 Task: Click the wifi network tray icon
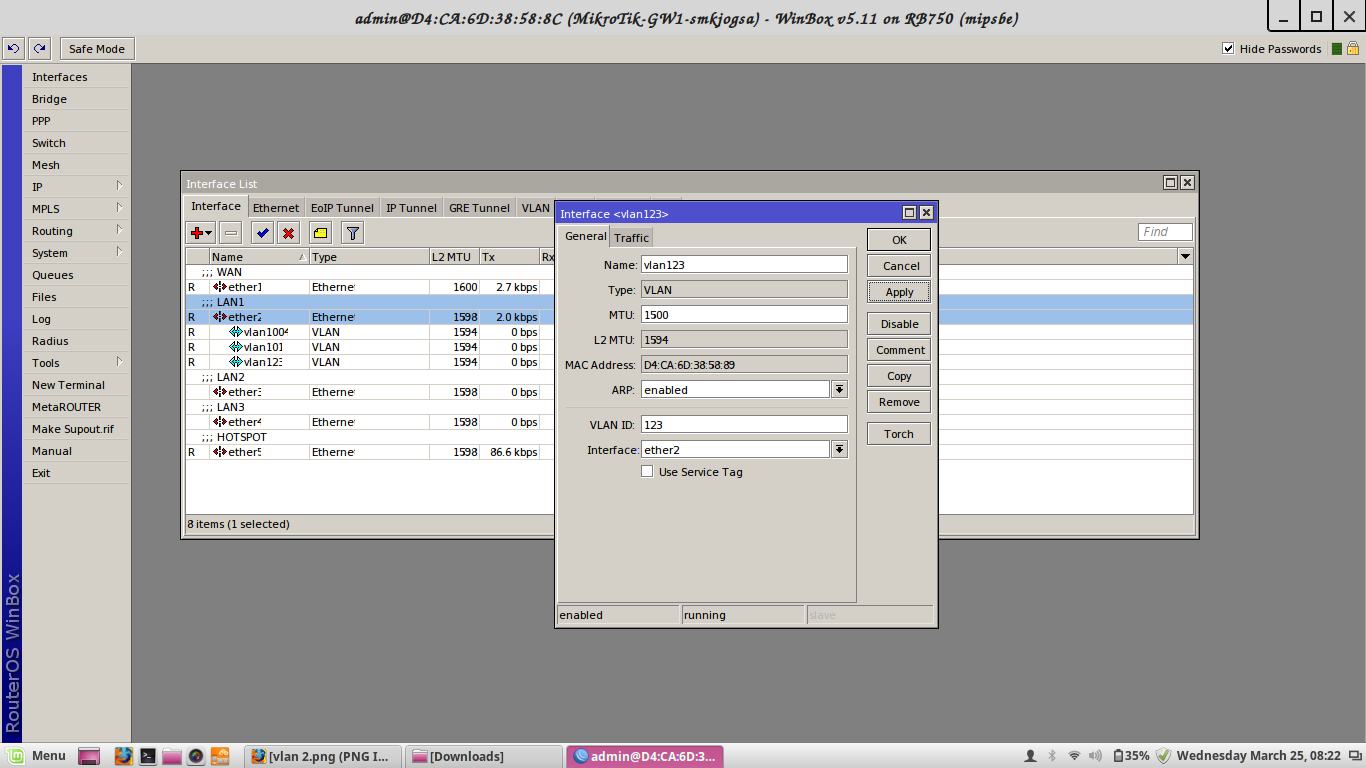click(x=1074, y=756)
